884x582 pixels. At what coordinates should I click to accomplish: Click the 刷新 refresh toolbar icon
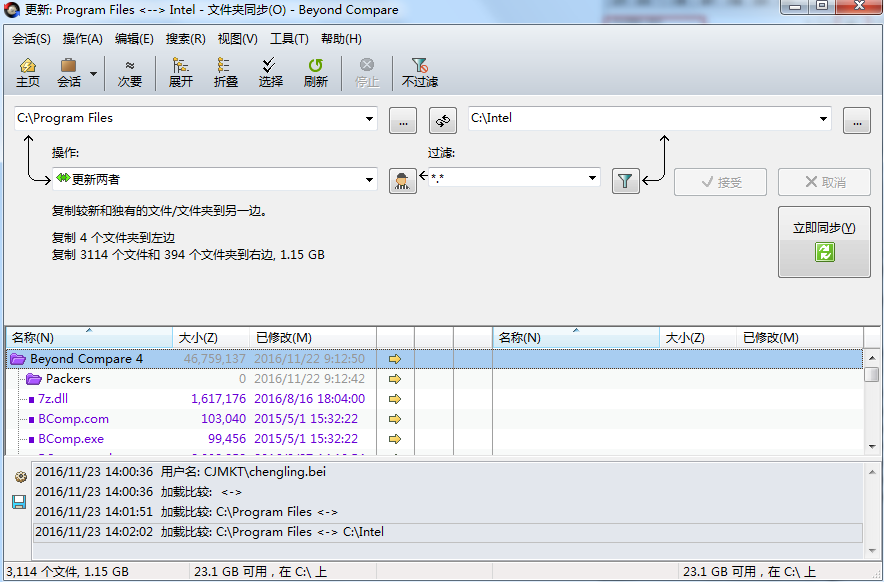coord(315,70)
